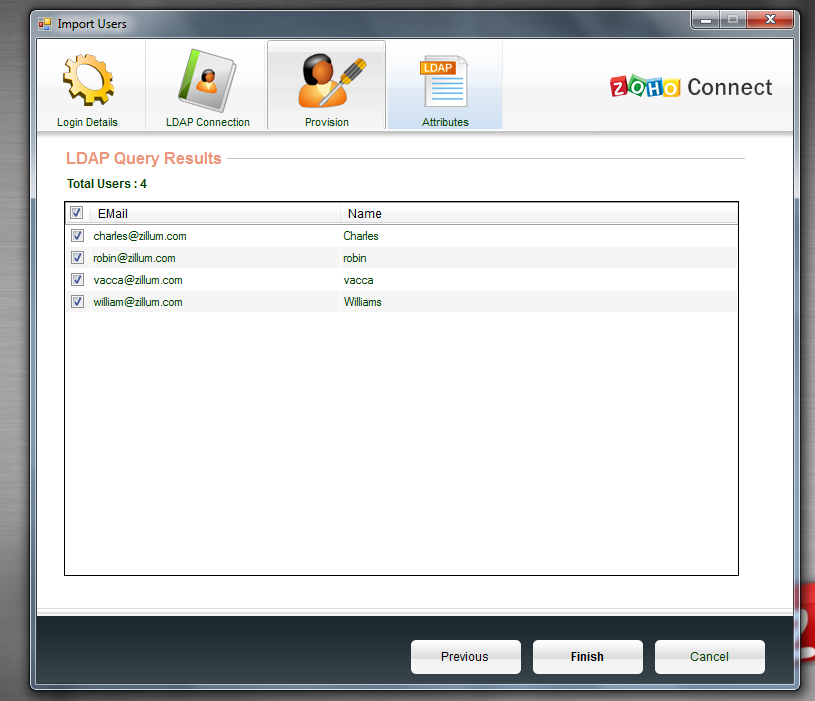This screenshot has width=815, height=701.
Task: Open the Login Details gear icon
Action: (88, 80)
